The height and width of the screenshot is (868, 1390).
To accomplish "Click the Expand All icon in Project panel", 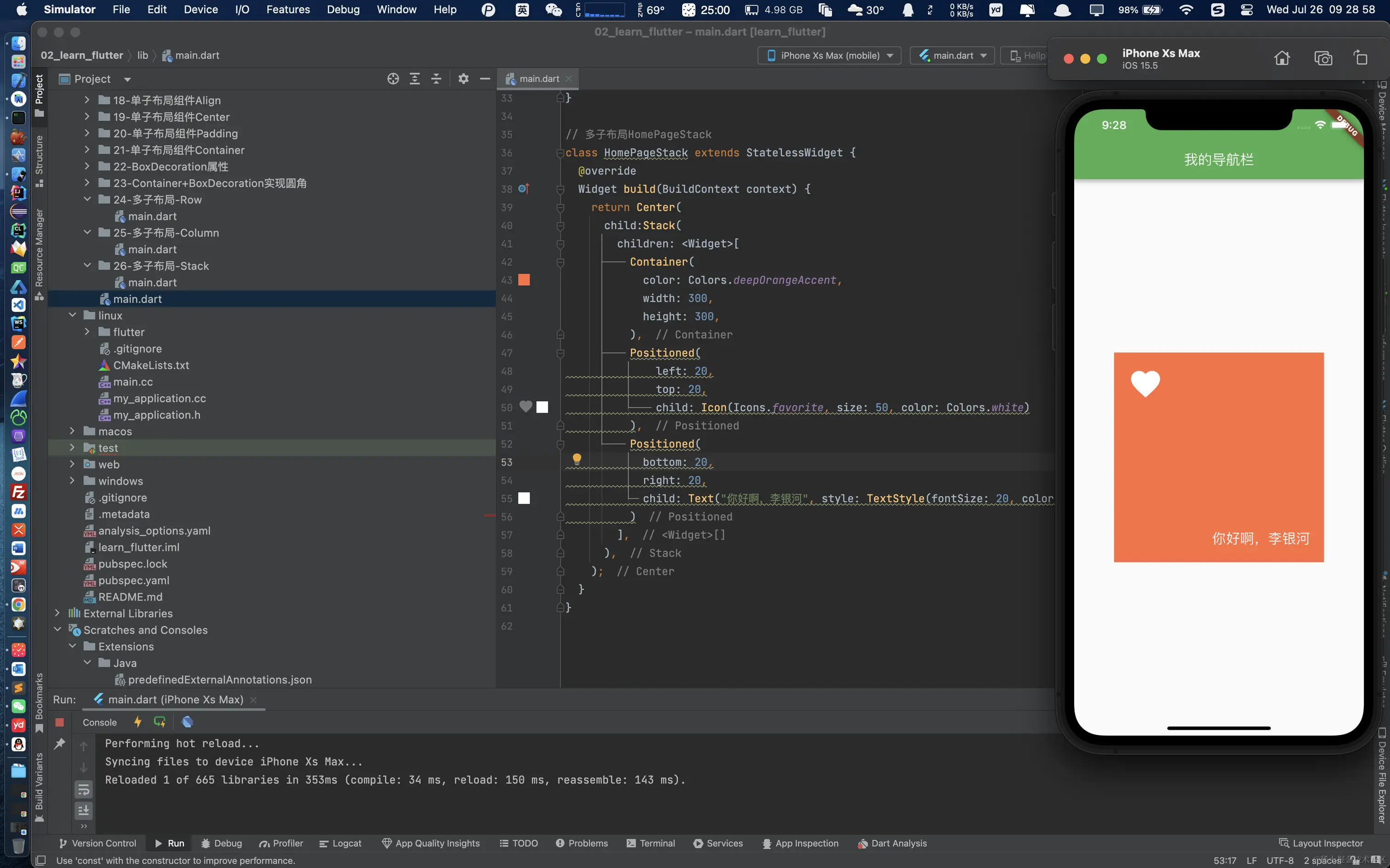I will 415,79.
